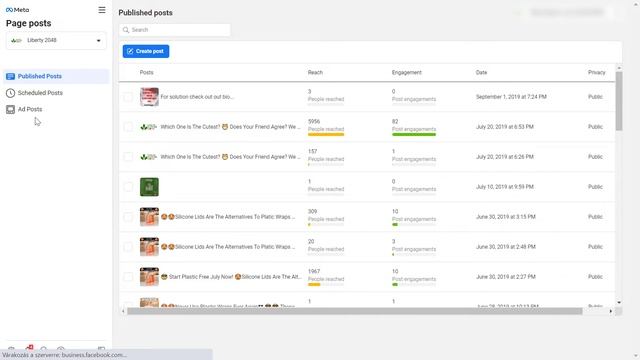Open thumbnail of June 30 2:48 PM post

[x=149, y=247]
